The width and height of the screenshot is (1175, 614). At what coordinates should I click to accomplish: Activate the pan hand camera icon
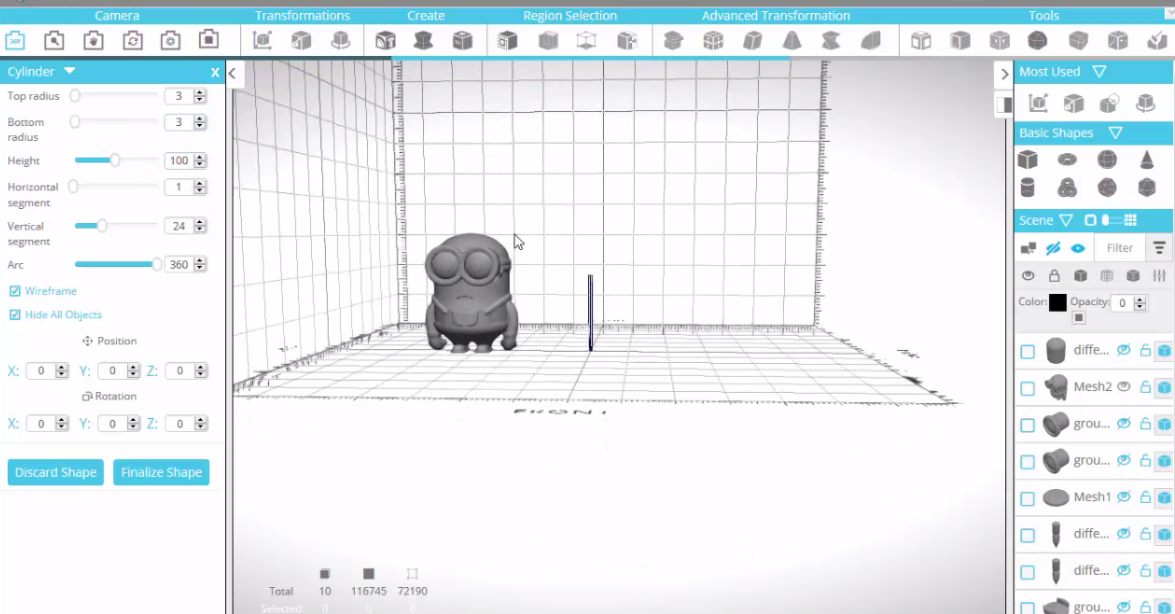[x=94, y=40]
